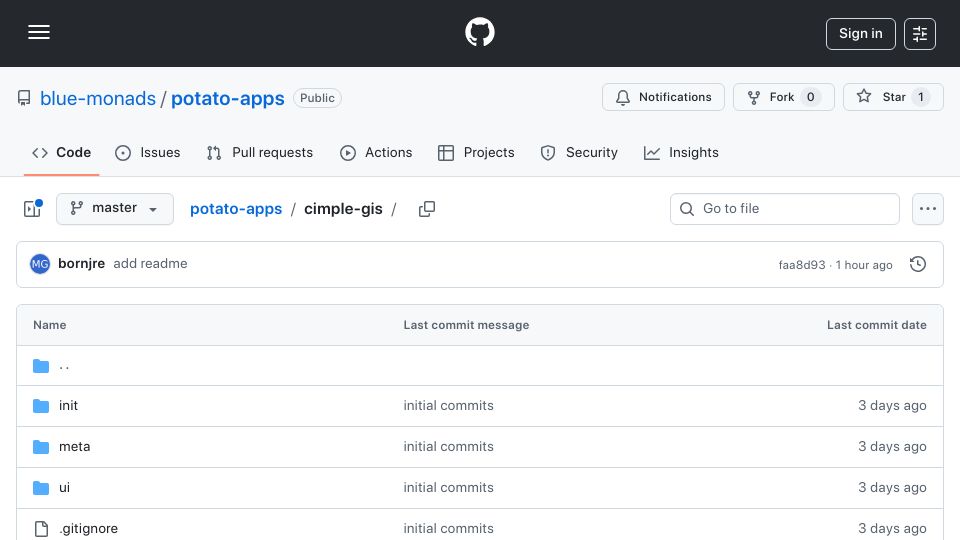Click the parent directory folder icon
The image size is (960, 540).
pos(41,366)
